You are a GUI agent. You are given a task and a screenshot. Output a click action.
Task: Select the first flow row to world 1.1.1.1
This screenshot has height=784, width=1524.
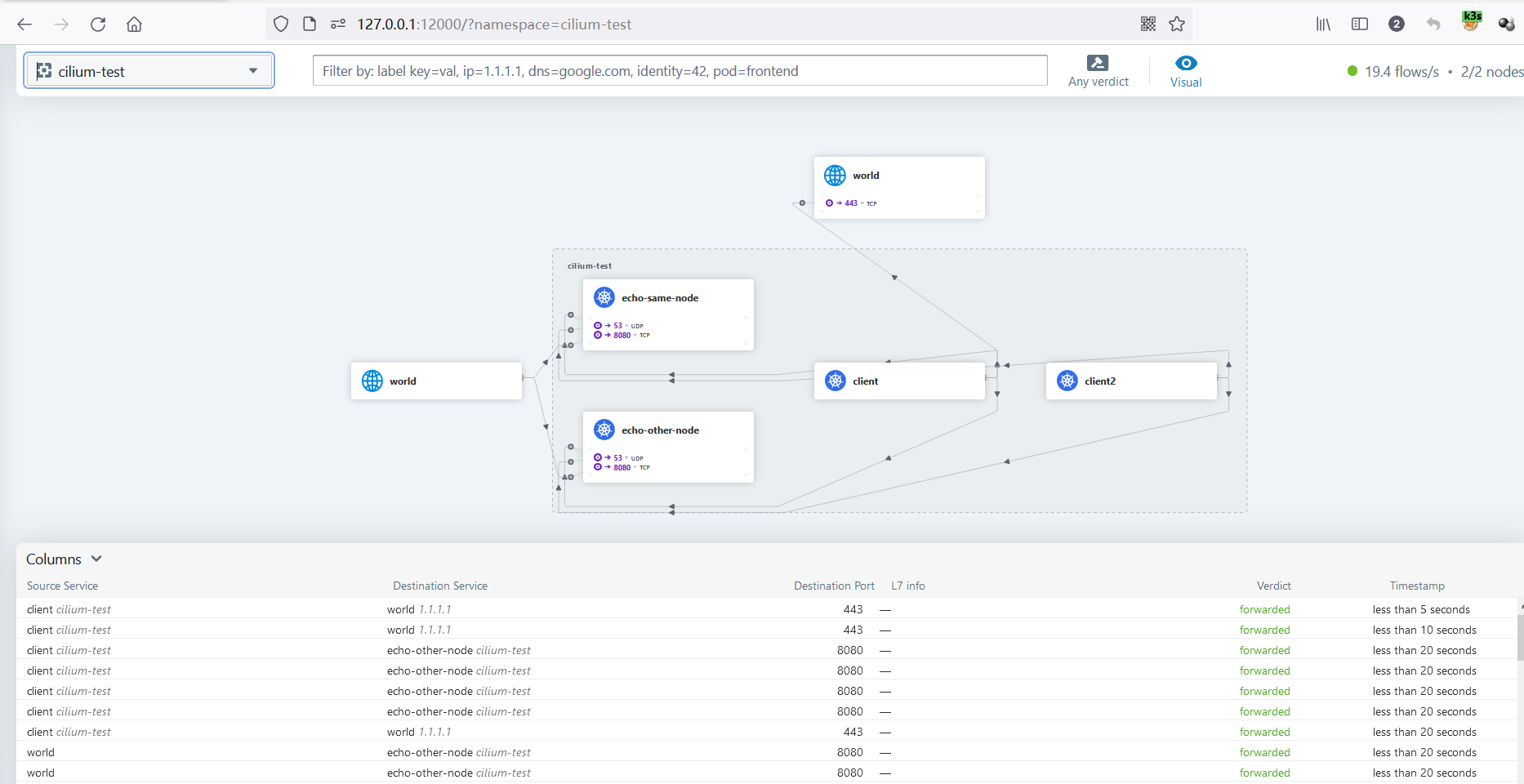point(418,609)
